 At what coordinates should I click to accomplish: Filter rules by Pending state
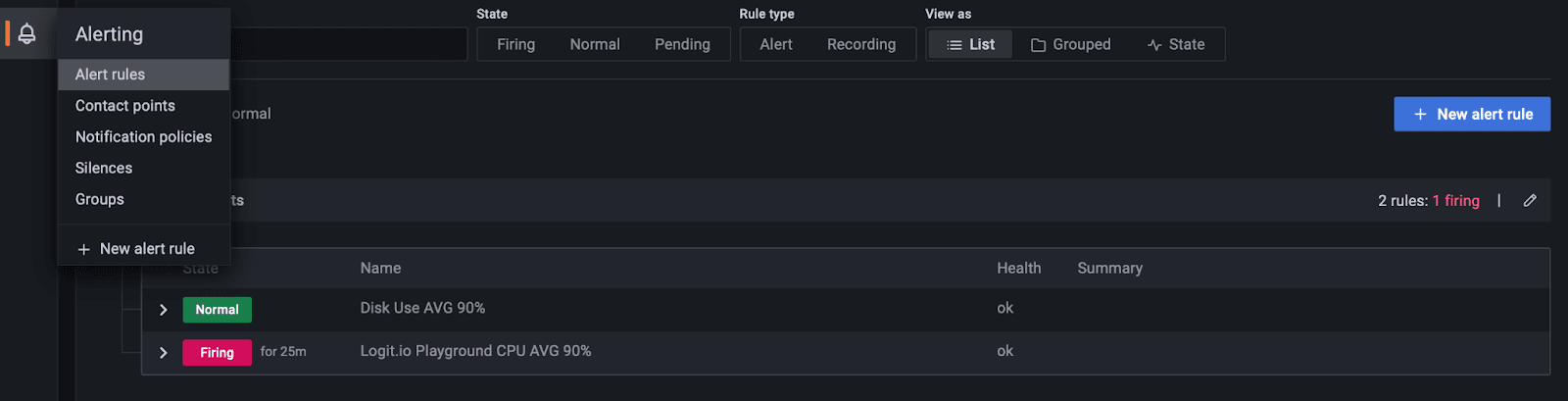682,44
